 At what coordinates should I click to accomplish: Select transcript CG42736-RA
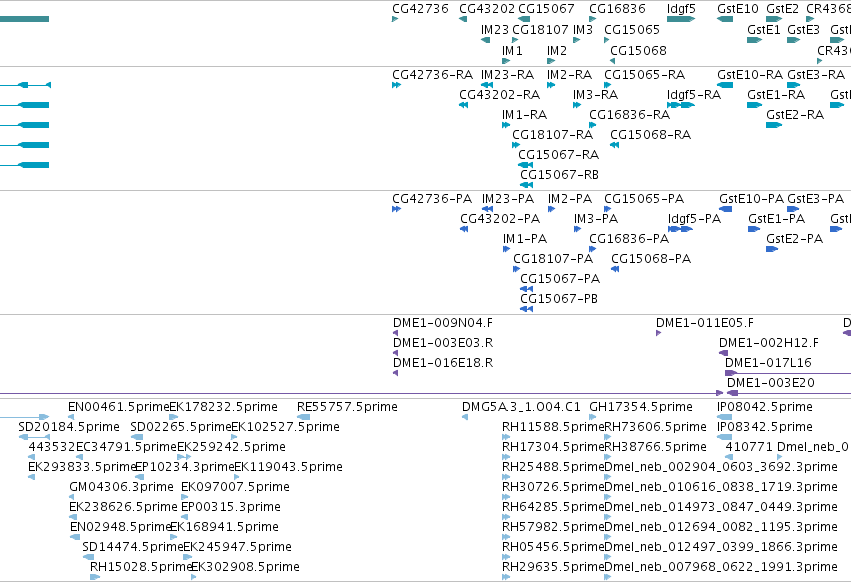433,75
